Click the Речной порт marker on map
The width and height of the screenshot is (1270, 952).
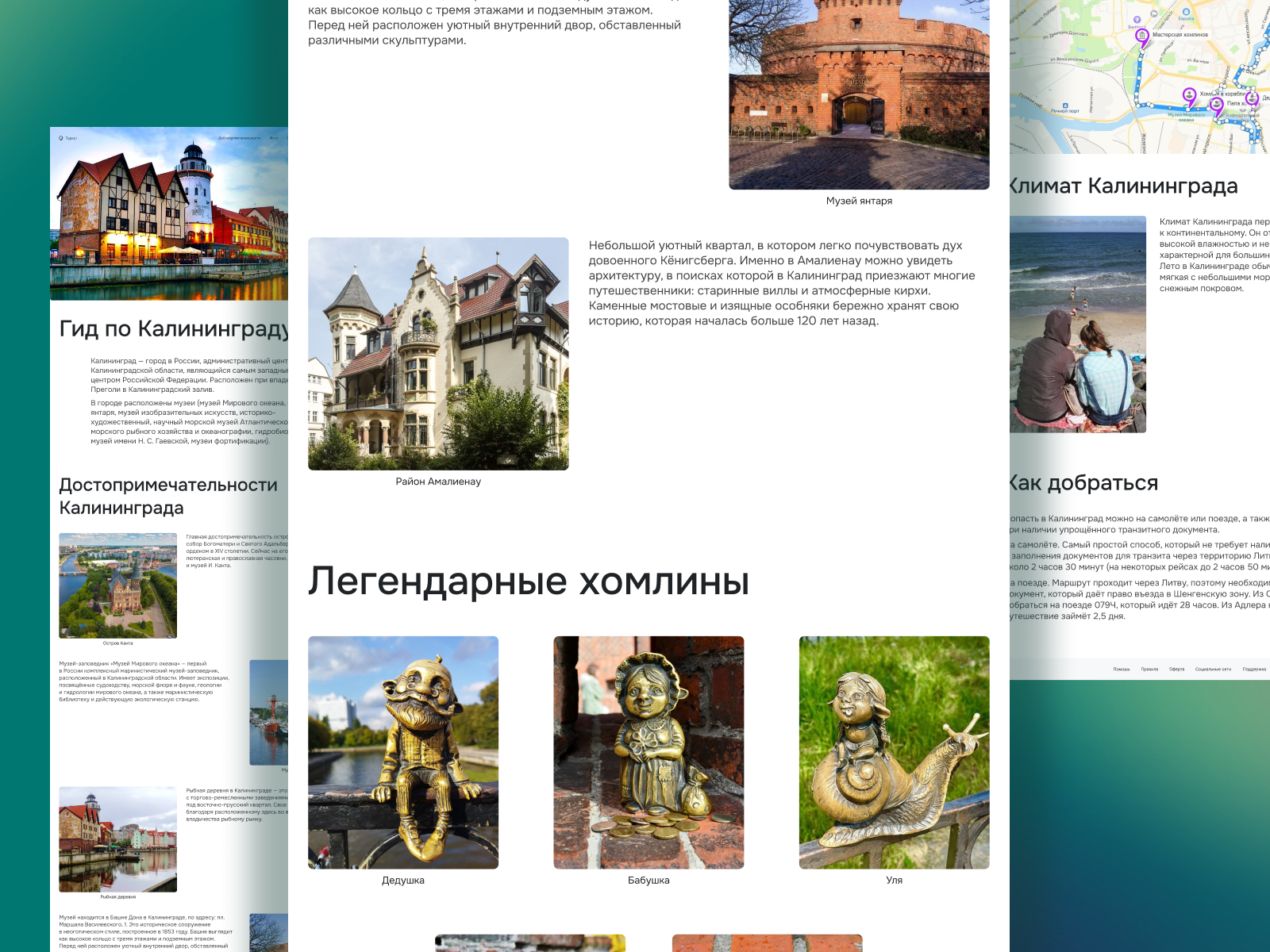click(1065, 106)
